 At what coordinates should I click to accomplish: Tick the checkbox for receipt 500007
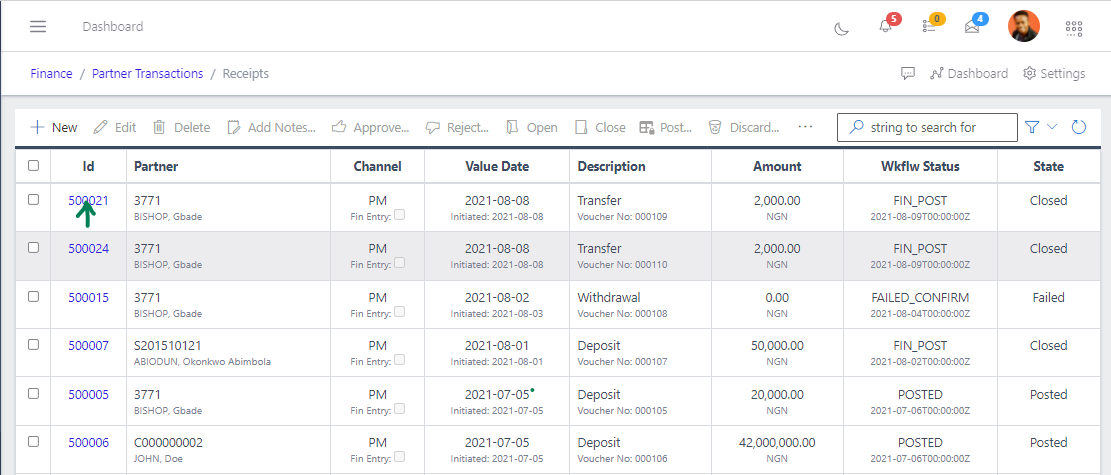(x=34, y=345)
